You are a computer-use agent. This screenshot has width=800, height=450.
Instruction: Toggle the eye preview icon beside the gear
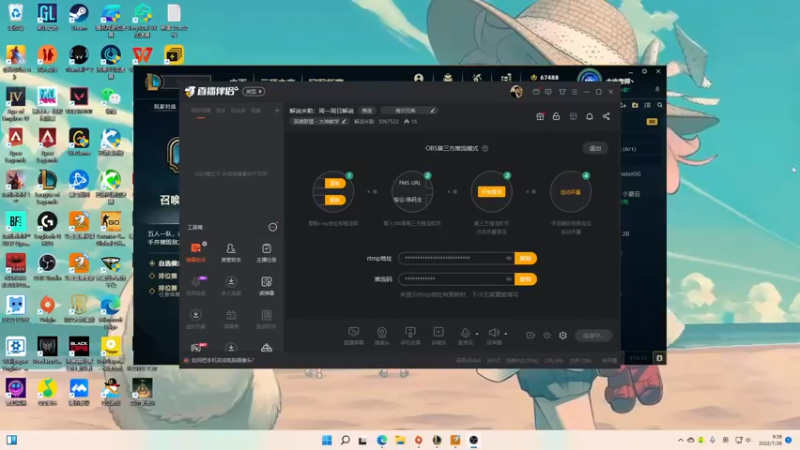(x=547, y=335)
